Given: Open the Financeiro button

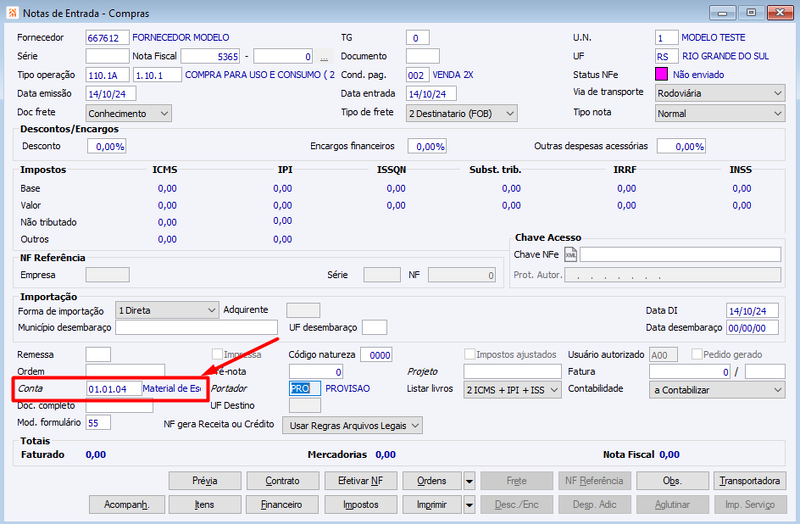Looking at the screenshot, I should click(x=282, y=505).
